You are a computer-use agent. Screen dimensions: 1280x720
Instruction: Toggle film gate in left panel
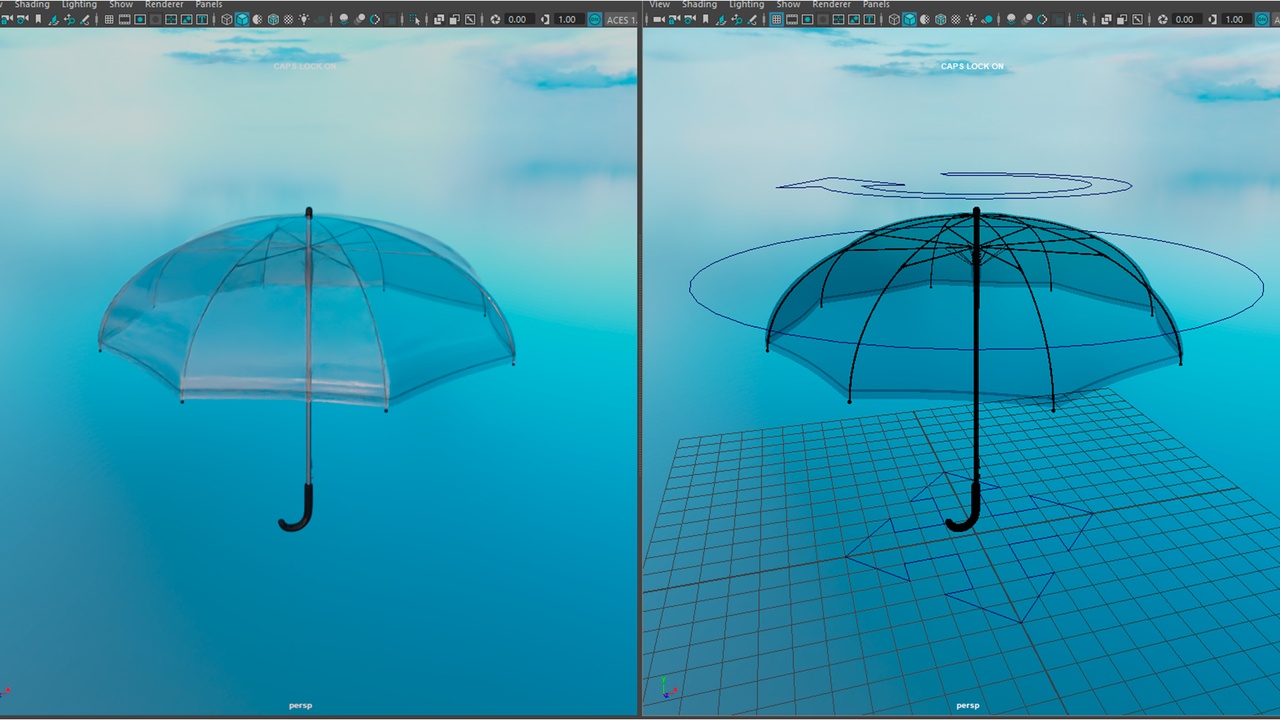tap(124, 19)
